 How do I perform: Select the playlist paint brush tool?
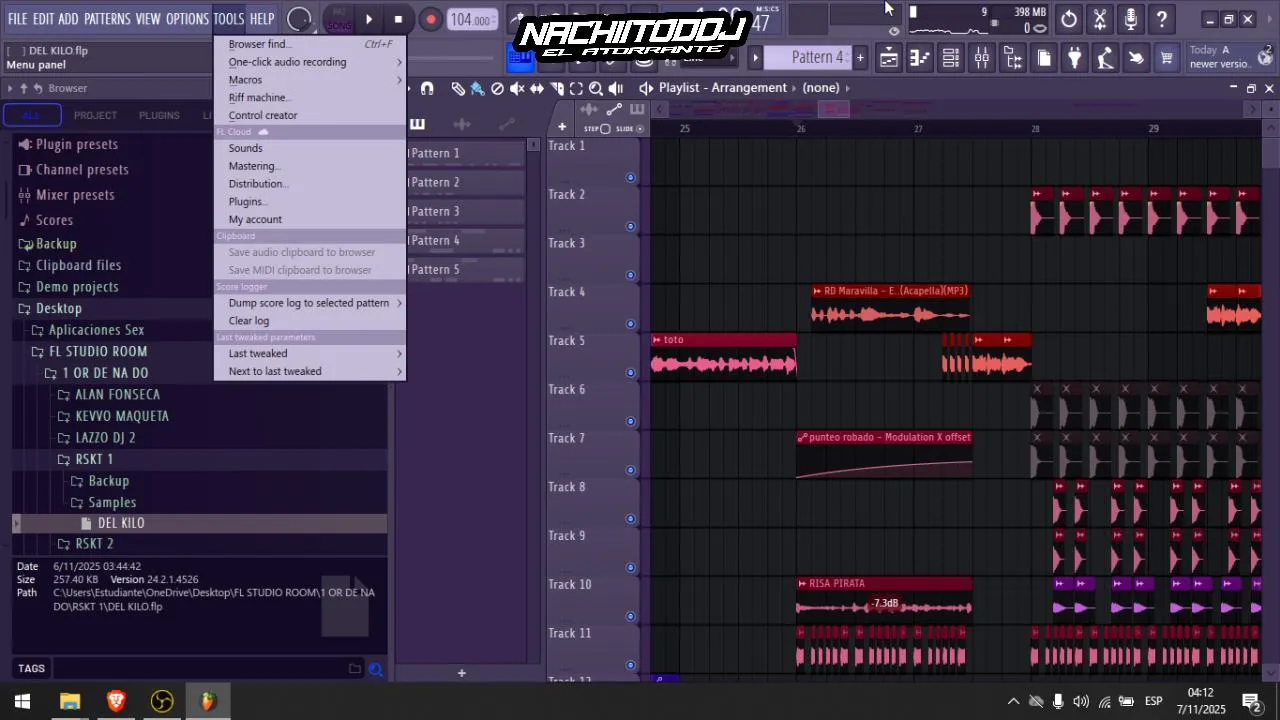click(477, 89)
